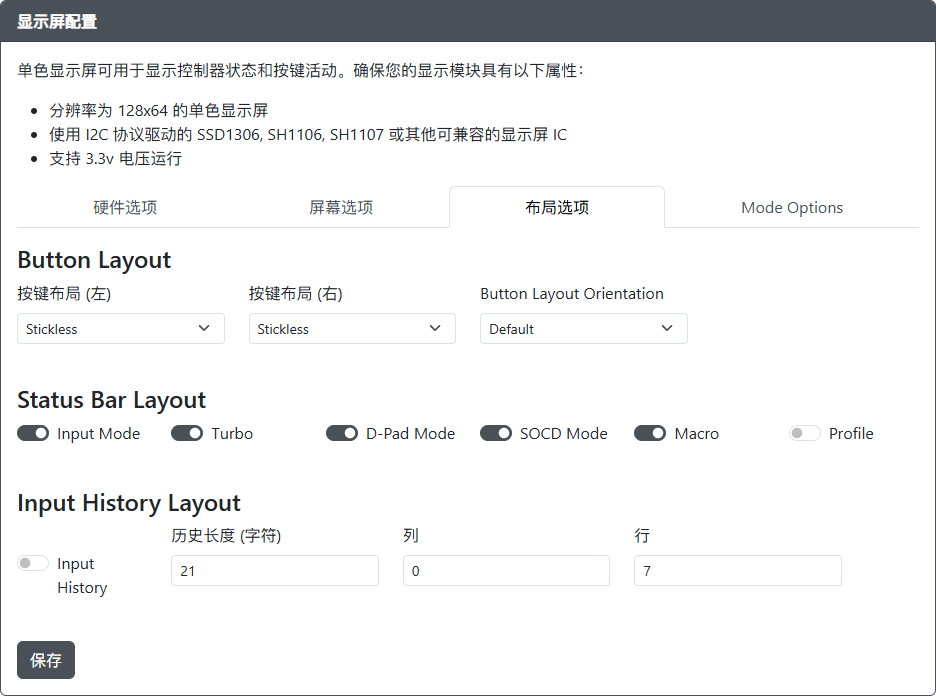Open the 按键布局 (右) dropdown

pyautogui.click(x=352, y=329)
